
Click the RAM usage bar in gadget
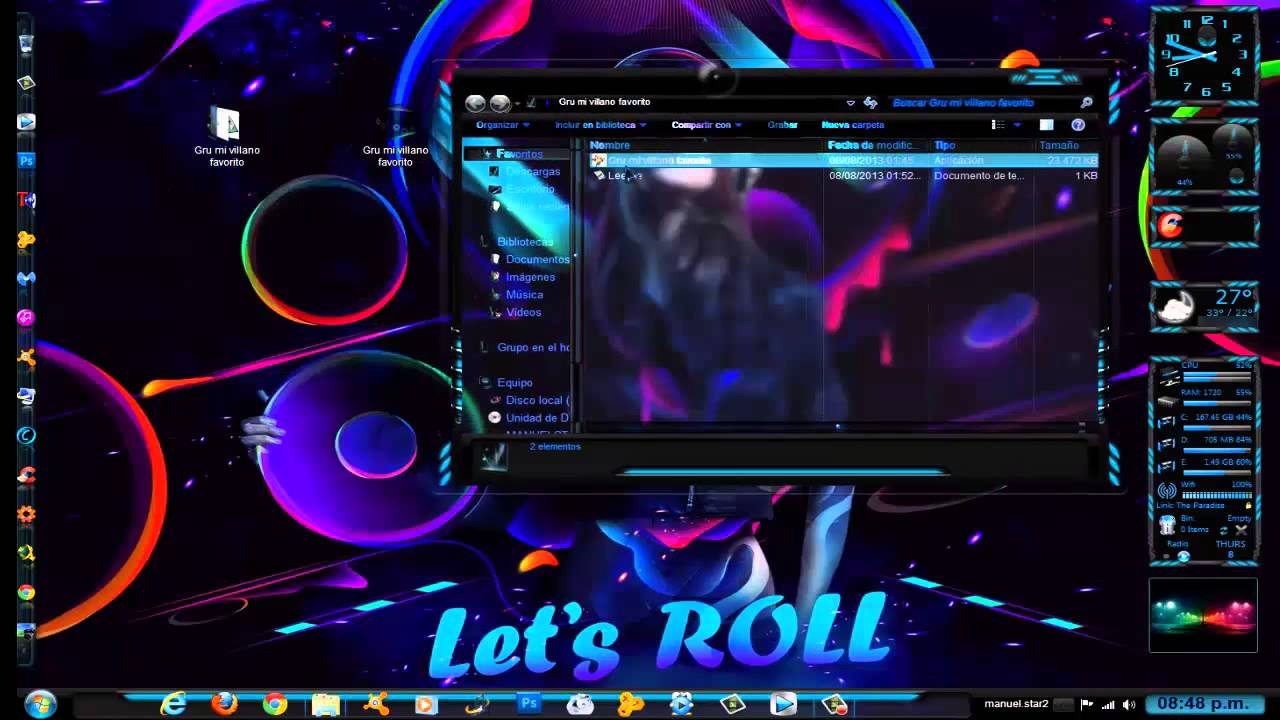[1217, 404]
